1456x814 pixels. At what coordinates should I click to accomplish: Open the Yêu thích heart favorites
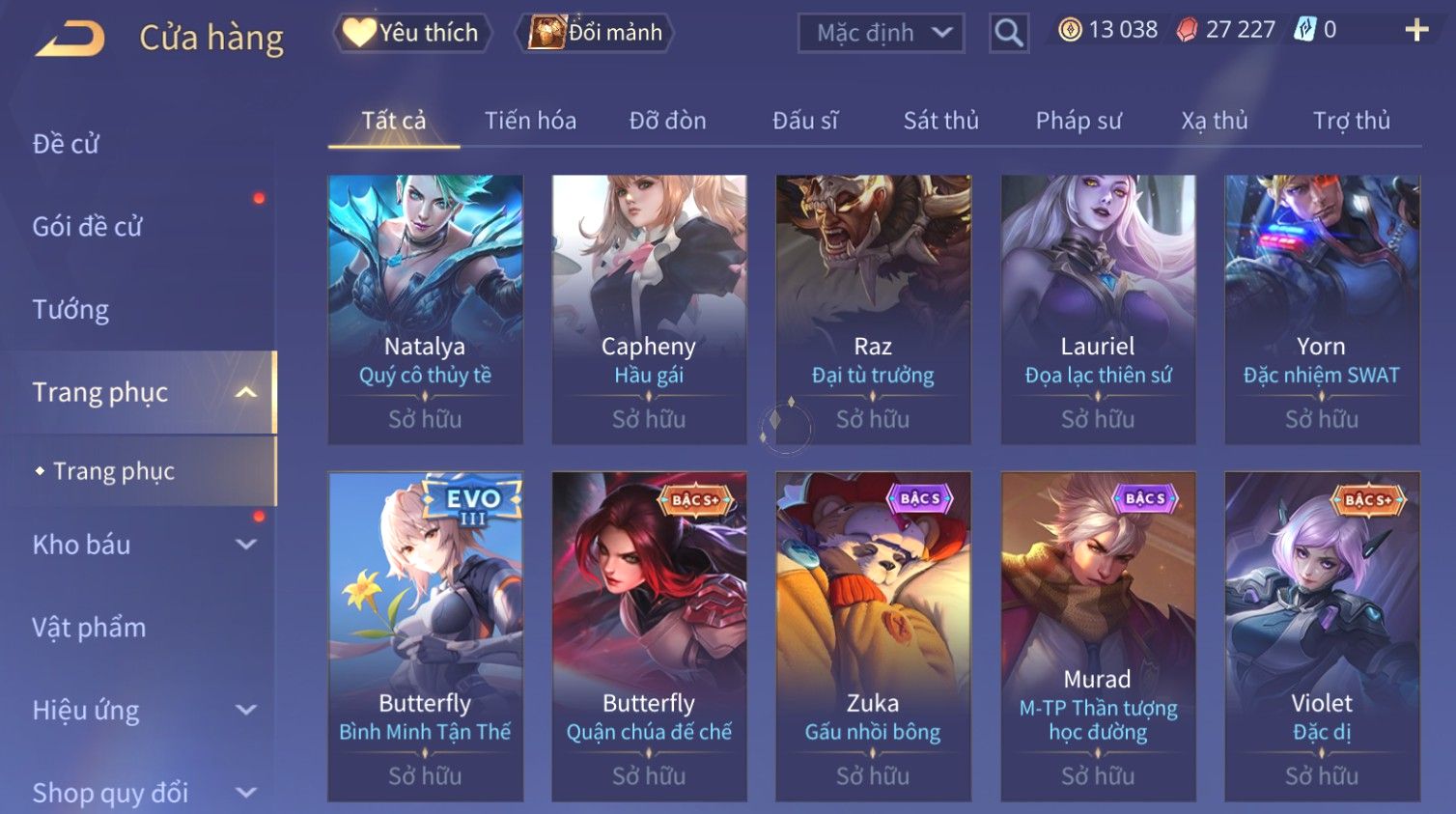412,33
